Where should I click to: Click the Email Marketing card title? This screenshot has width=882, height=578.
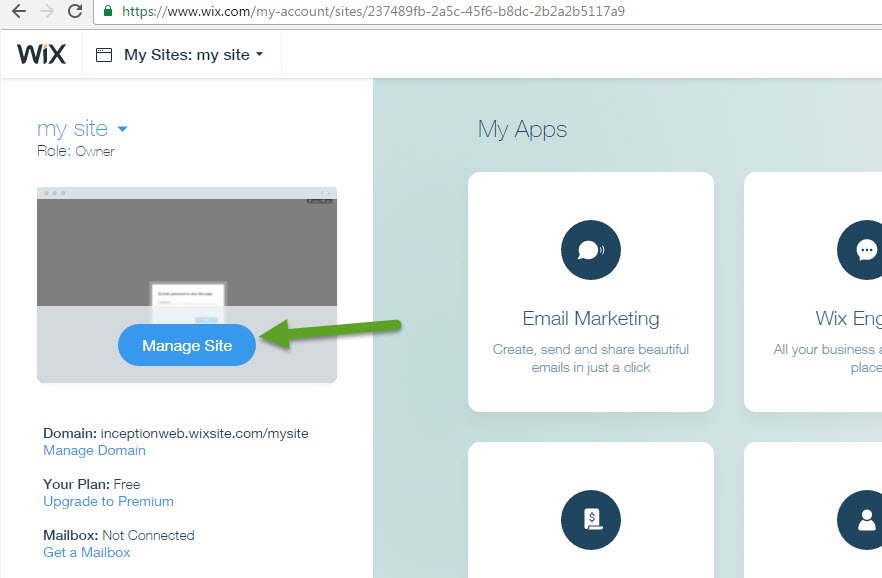(591, 318)
